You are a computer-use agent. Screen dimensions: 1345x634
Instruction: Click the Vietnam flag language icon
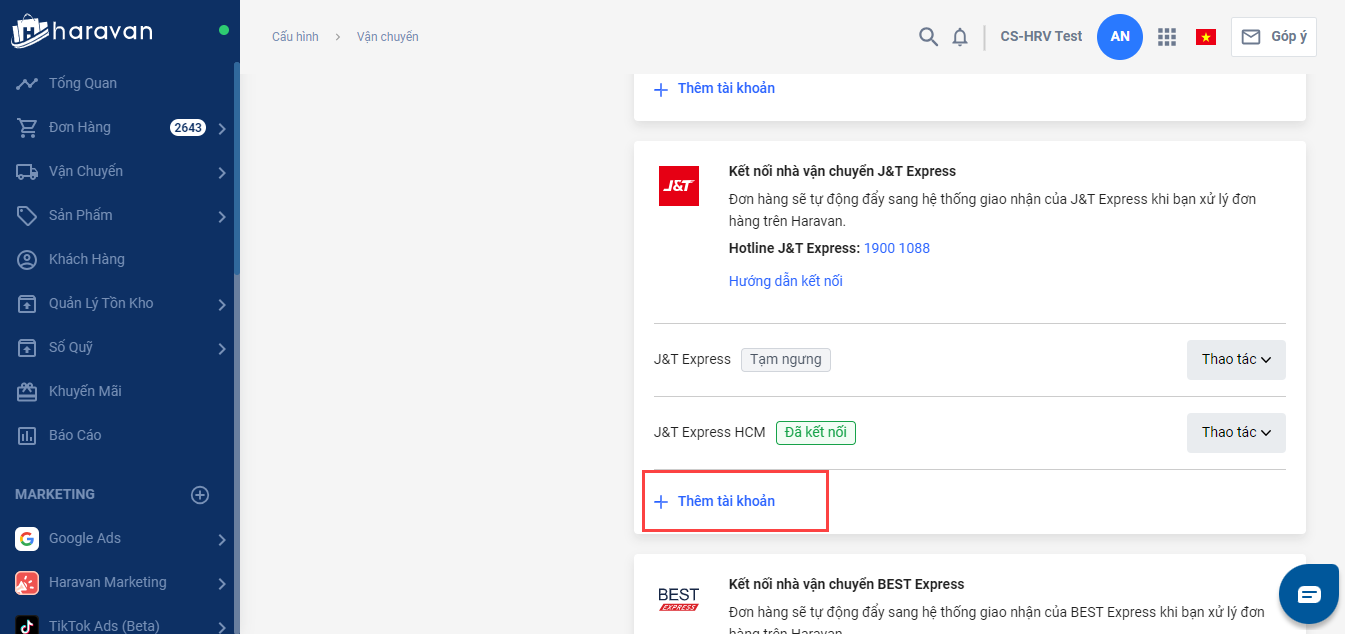pyautogui.click(x=1206, y=37)
